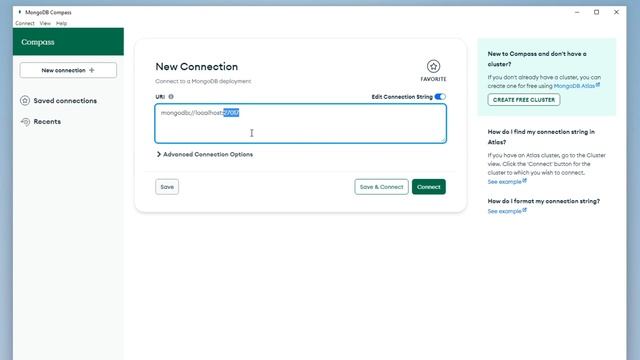Click the Recents clock icon
The image size is (640, 360).
point(25,122)
